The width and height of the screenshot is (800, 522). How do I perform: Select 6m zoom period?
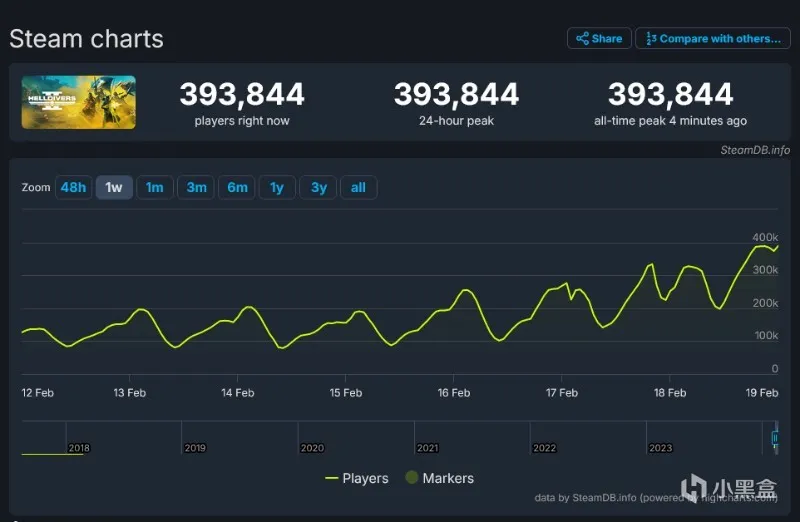pyautogui.click(x=237, y=187)
